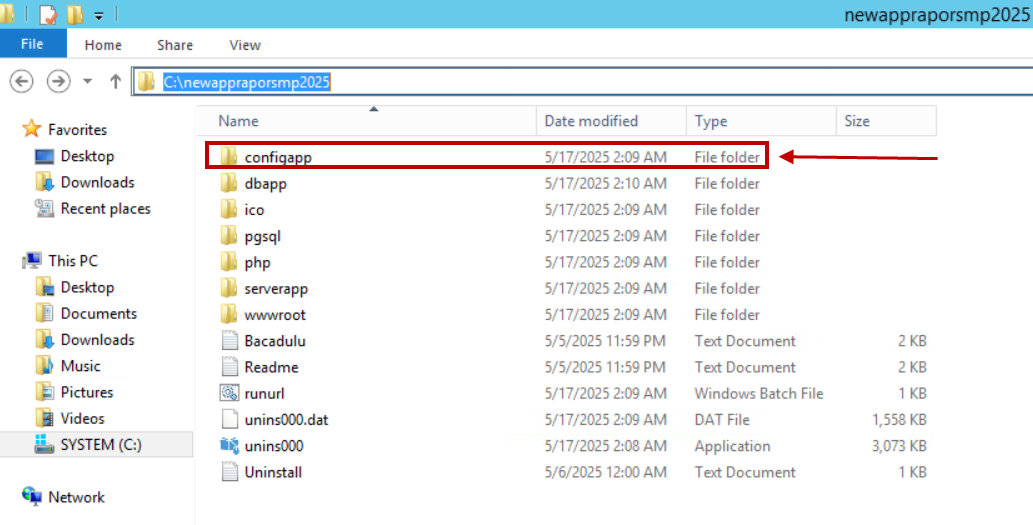Select the unins000.dat file name
The width and height of the screenshot is (1033, 525).
[286, 420]
